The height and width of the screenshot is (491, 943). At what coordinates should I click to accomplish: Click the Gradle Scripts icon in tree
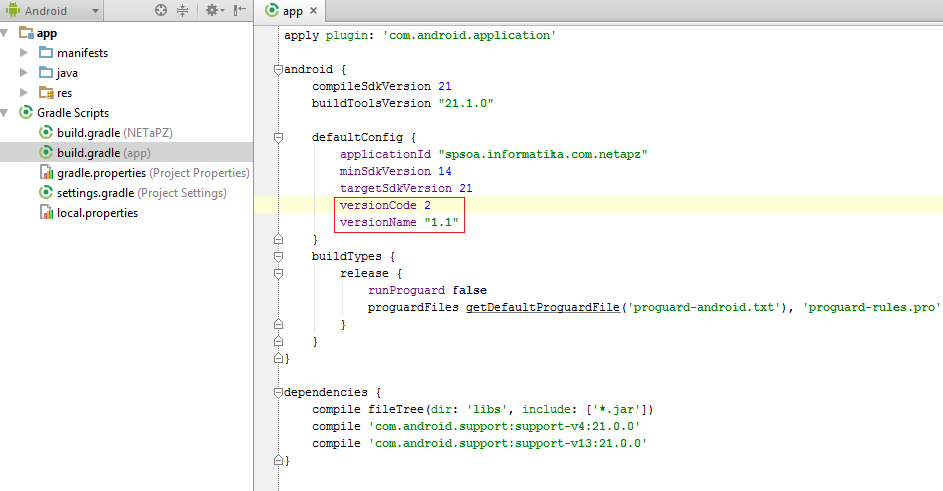[x=25, y=113]
